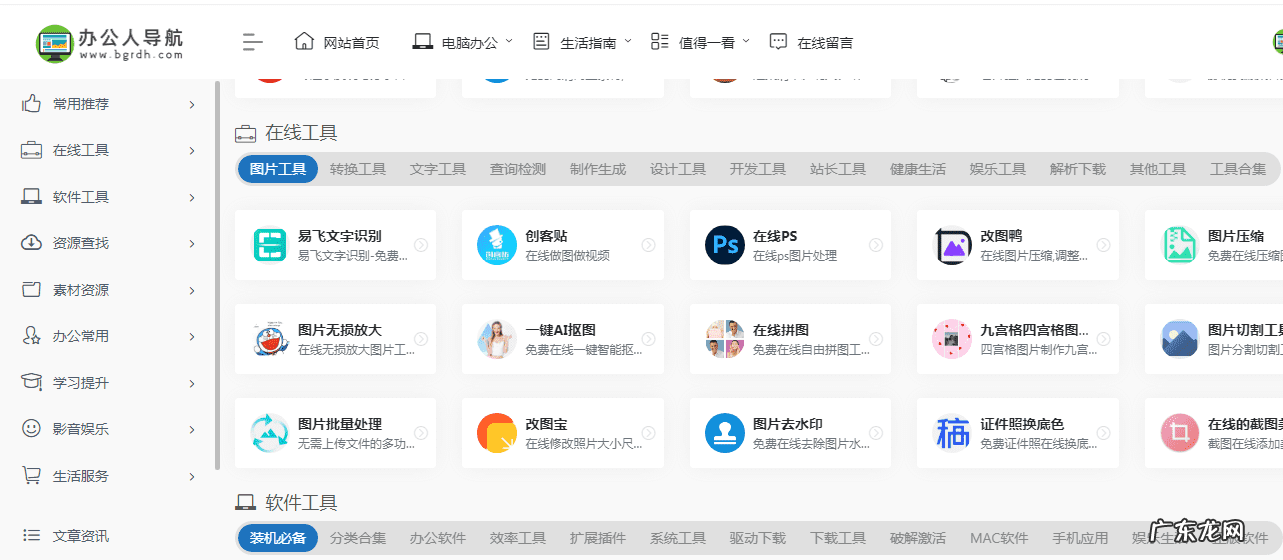Viewport: 1283px width, 560px height.
Task: Open the 在线拼图 collage icon
Action: click(x=725, y=339)
